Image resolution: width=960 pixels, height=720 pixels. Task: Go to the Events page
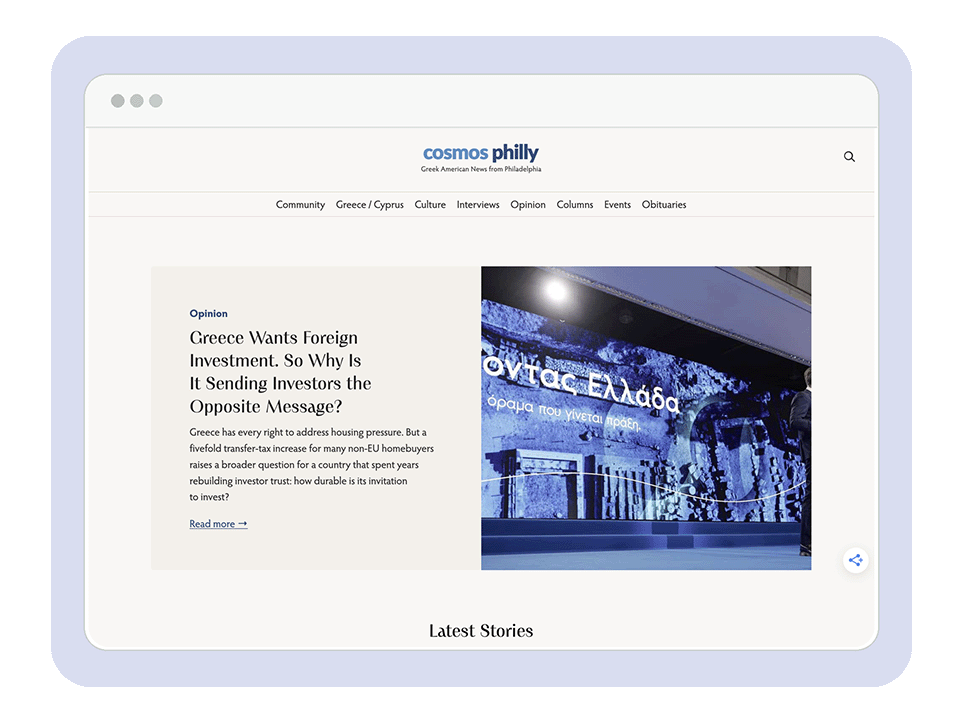point(617,204)
